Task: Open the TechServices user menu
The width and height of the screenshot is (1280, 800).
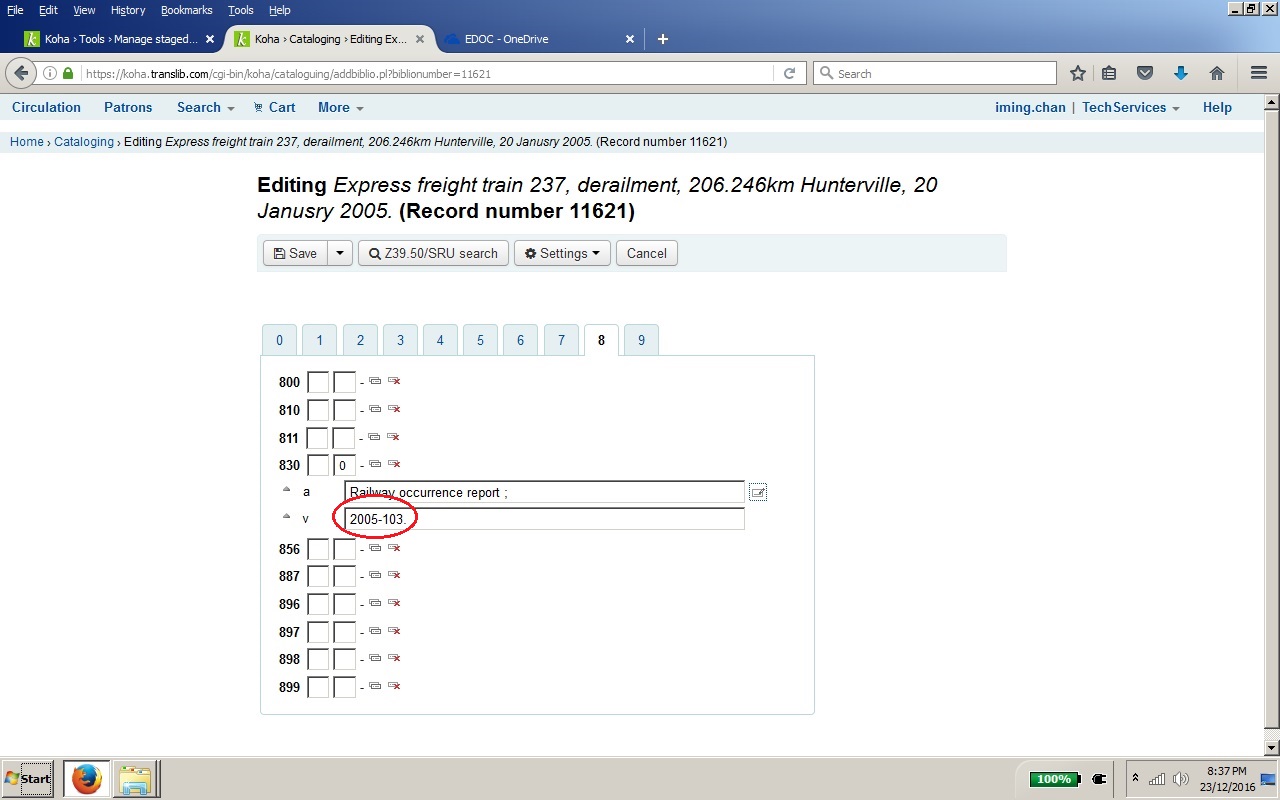Action: pyautogui.click(x=1130, y=107)
